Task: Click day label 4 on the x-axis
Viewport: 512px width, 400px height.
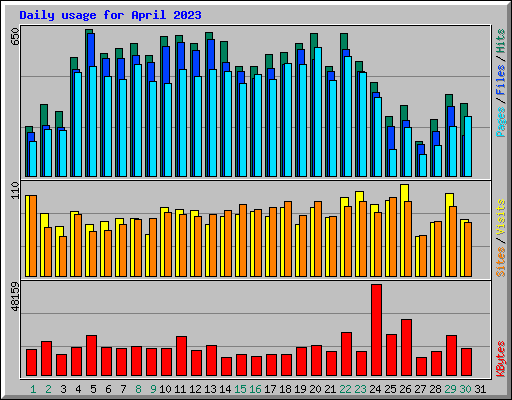Action: (x=78, y=389)
